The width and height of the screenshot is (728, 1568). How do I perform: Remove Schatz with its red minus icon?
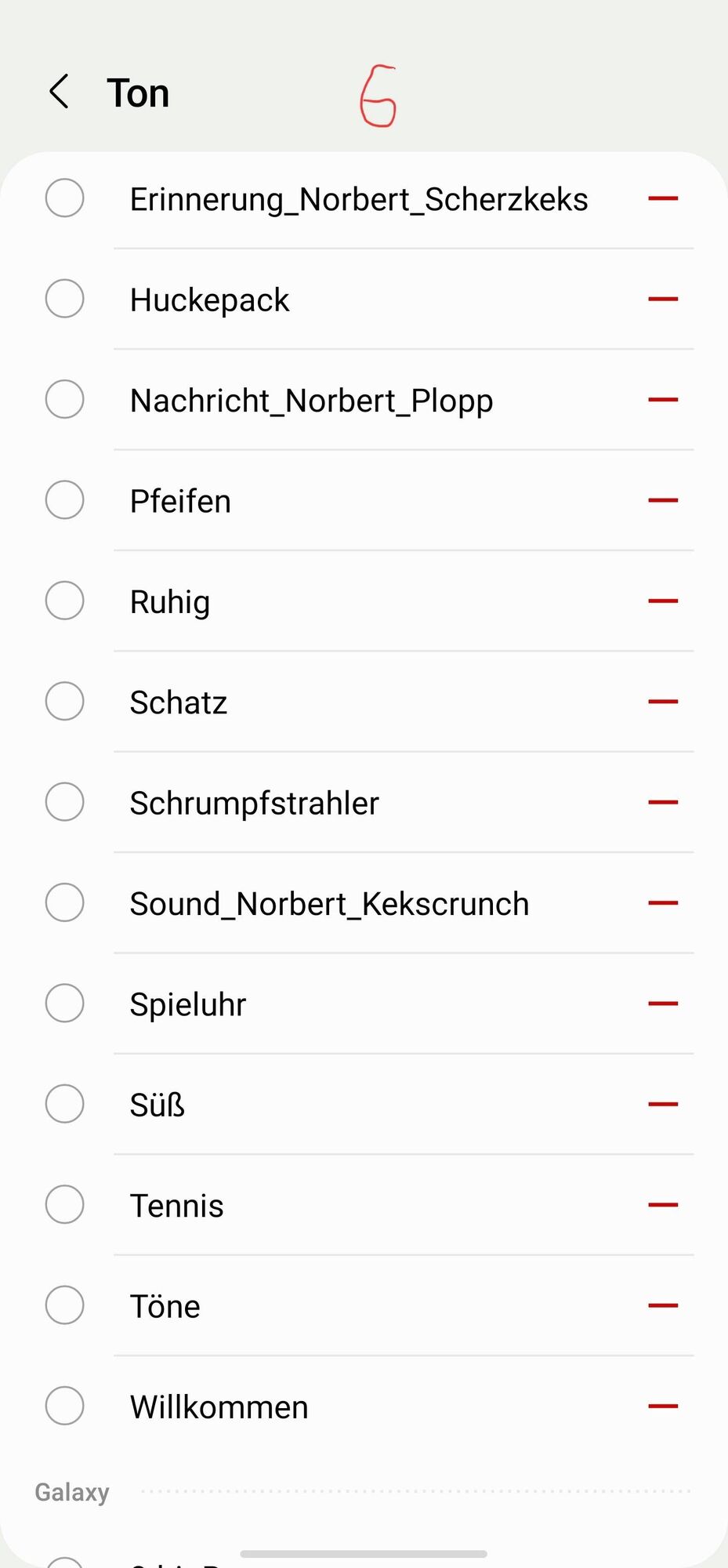point(662,702)
